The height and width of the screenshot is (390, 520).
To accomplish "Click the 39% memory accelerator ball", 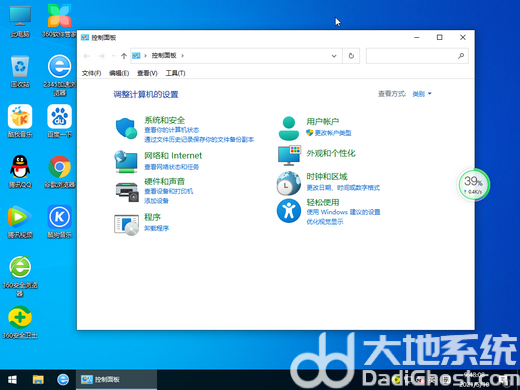I will [x=474, y=185].
